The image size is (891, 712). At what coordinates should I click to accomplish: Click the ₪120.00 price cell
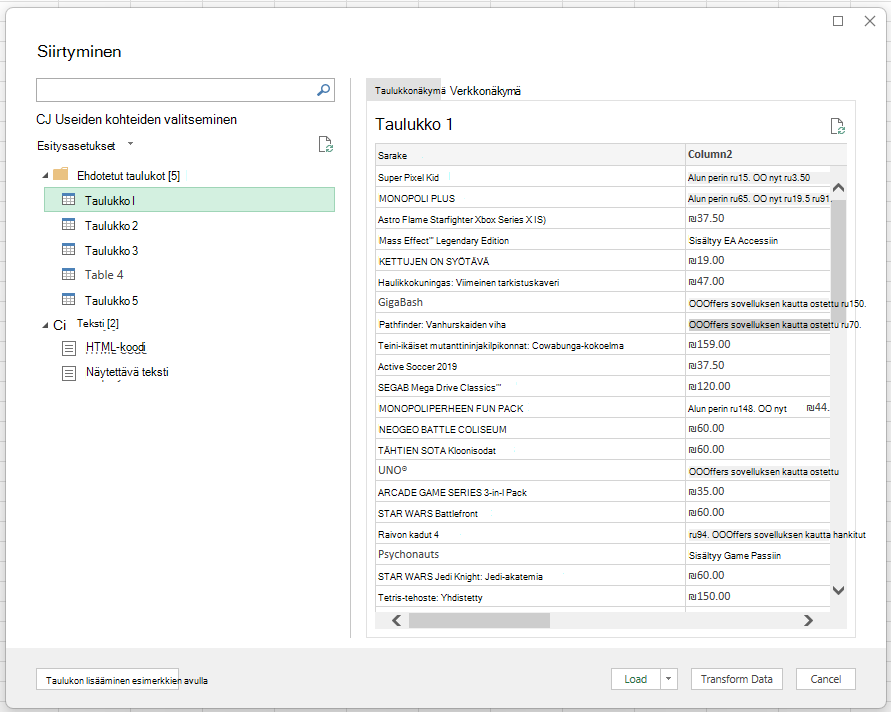point(758,386)
